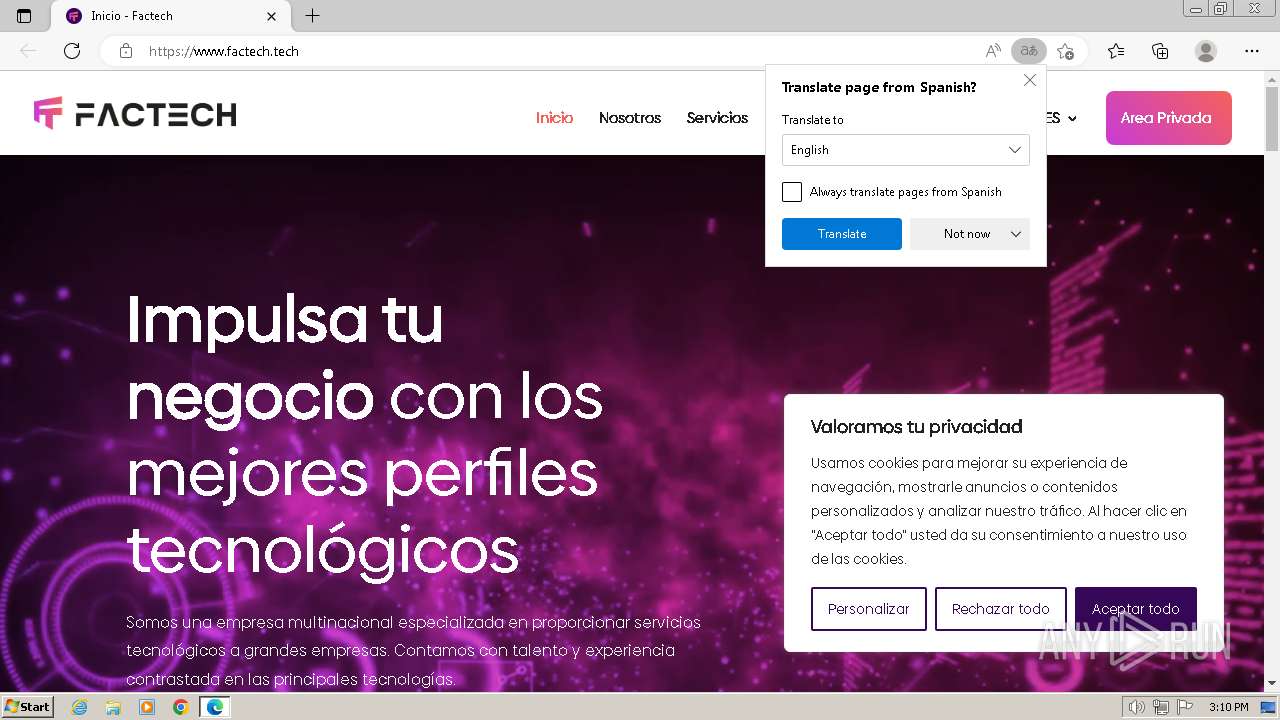Click the 'Valoramos tu privacidad' heading
1280x720 pixels.
916,427
